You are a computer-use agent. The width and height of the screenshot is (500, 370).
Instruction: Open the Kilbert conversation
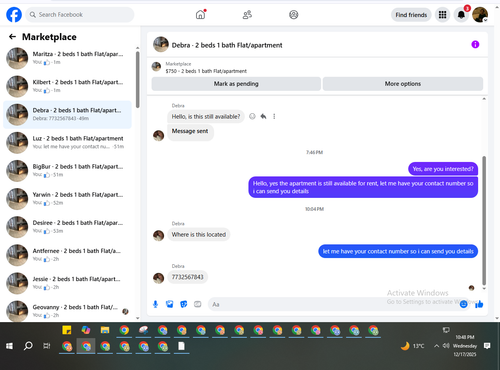click(67, 86)
